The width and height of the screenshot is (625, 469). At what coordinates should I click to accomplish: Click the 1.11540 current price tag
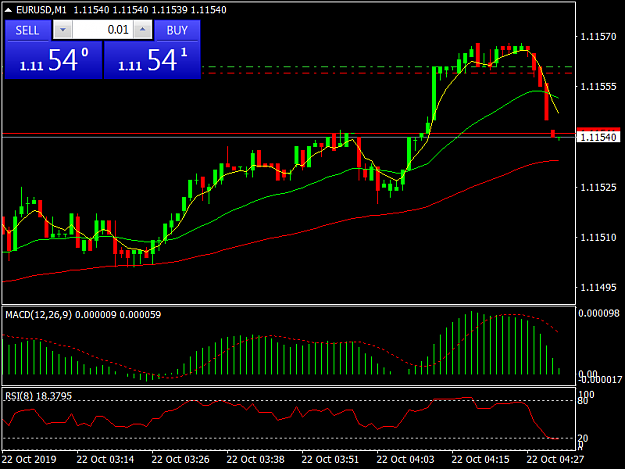pos(599,137)
